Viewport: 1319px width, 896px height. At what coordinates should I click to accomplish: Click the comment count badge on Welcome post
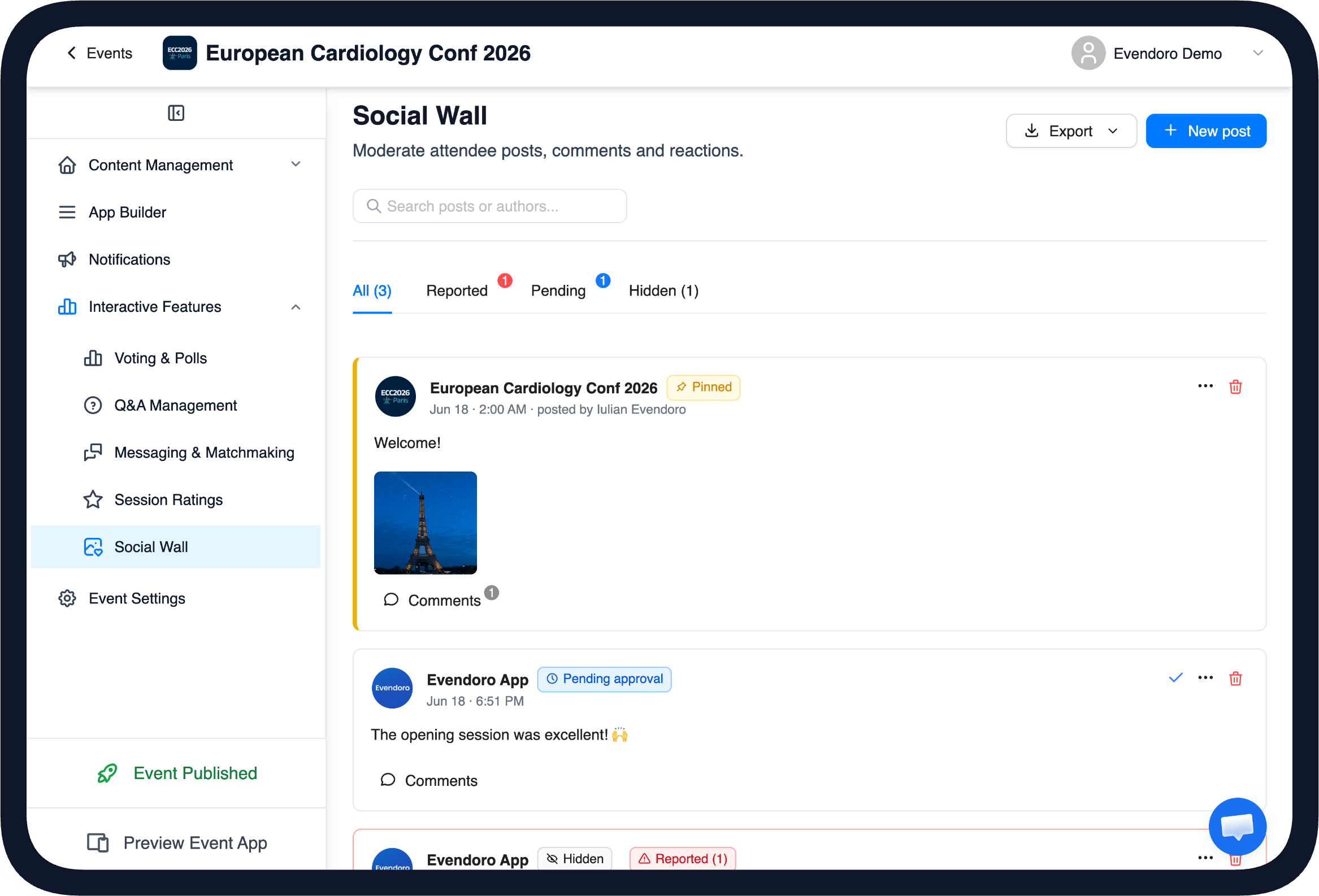pos(491,593)
